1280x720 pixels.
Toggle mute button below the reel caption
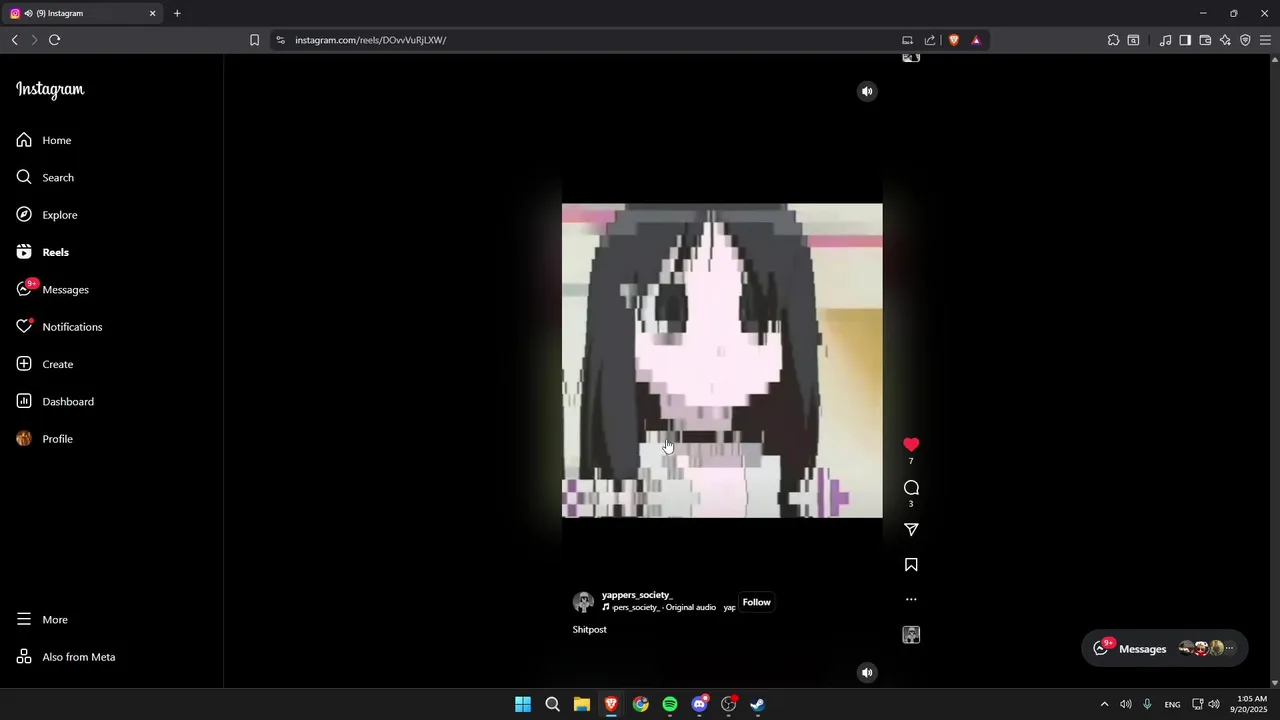tap(867, 672)
